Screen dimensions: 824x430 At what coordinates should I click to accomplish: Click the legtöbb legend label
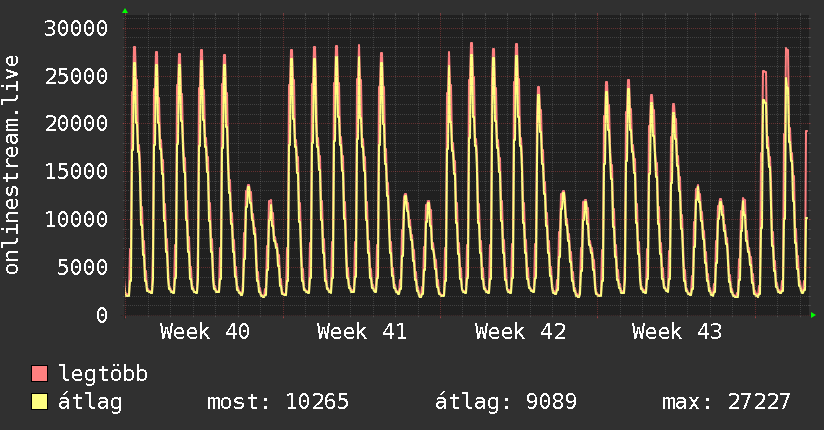[x=103, y=374]
